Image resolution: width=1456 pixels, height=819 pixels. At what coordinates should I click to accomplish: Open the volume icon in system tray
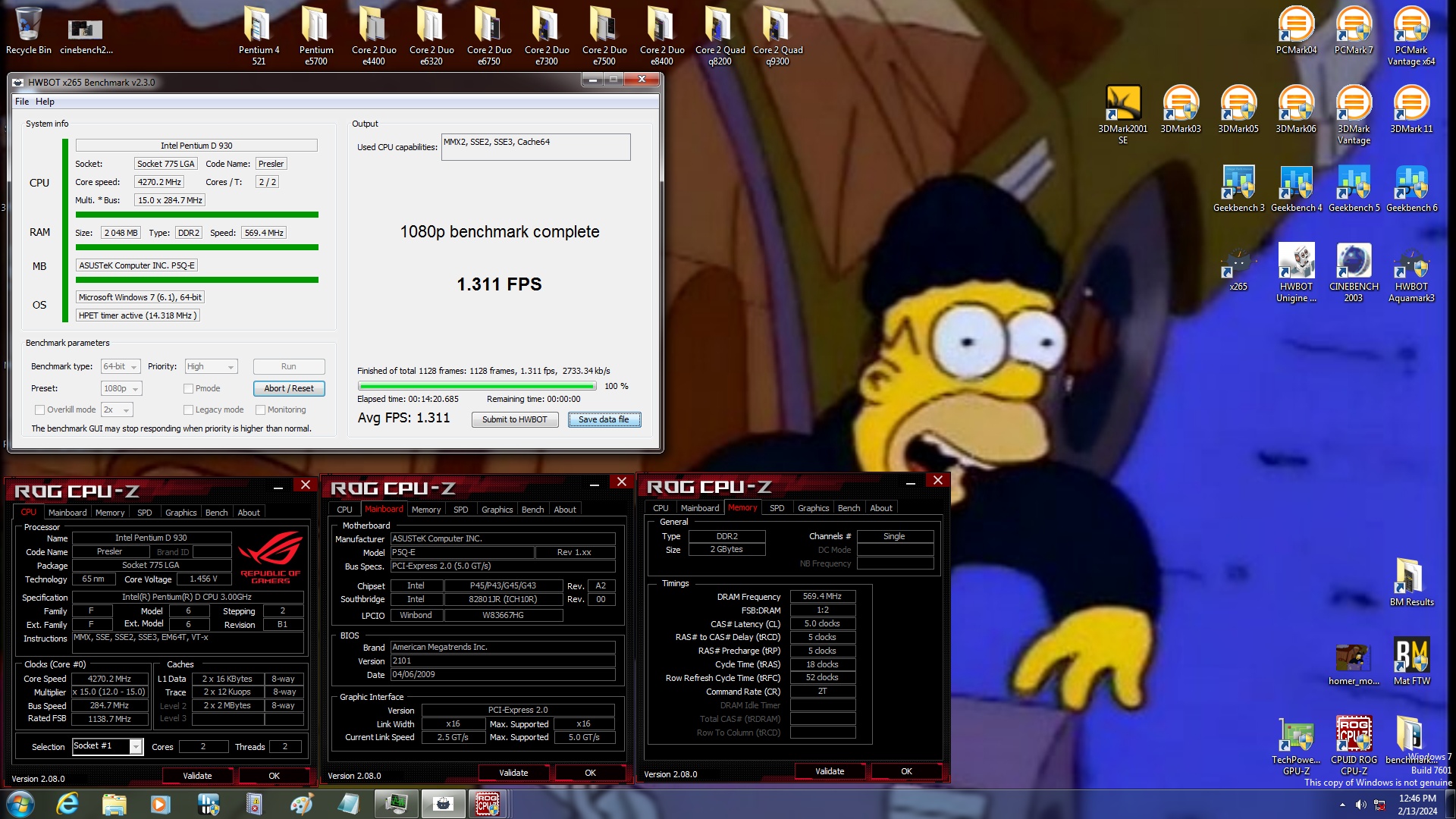pyautogui.click(x=1361, y=805)
